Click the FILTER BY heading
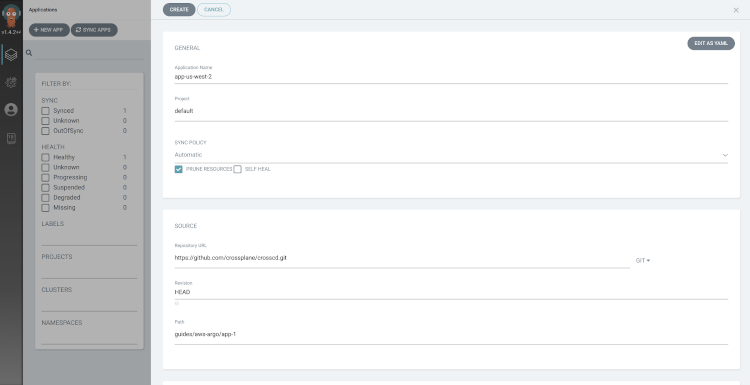The image size is (750, 385). pos(56,84)
